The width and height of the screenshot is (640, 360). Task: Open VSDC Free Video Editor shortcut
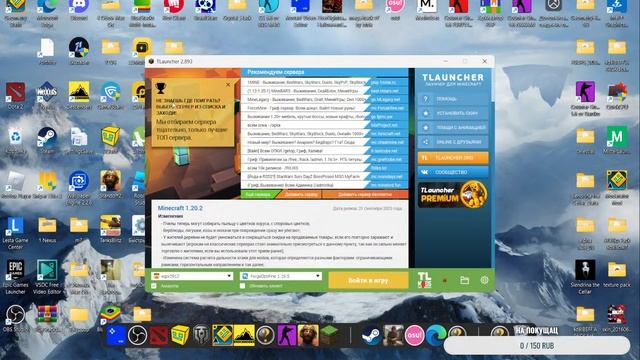(x=47, y=276)
